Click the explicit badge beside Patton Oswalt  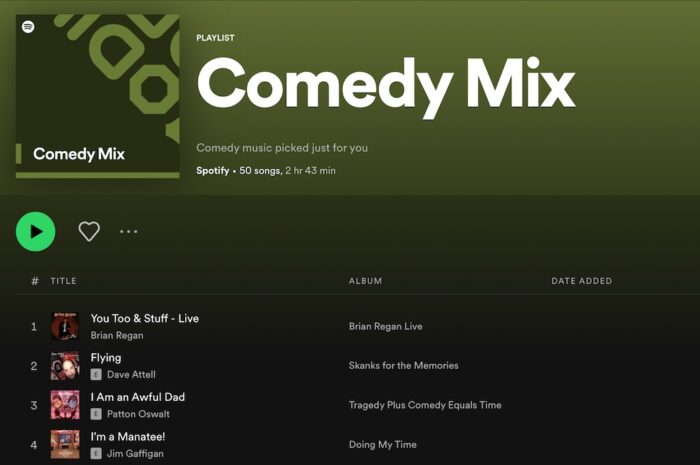click(96, 414)
